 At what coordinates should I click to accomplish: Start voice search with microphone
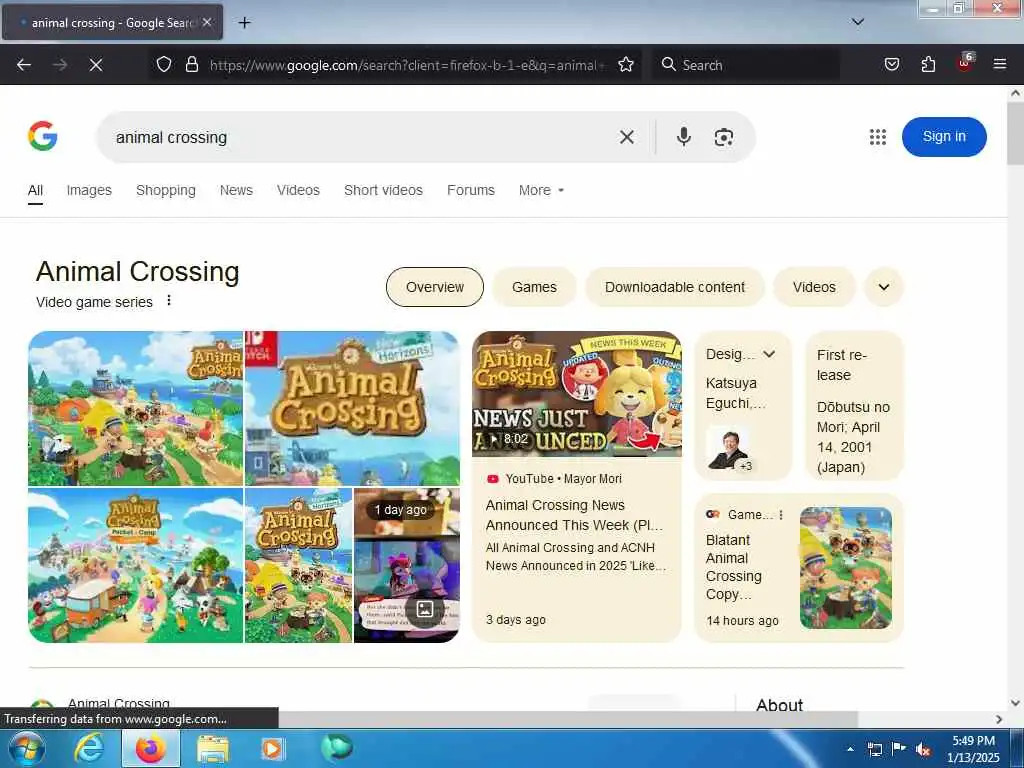point(684,136)
